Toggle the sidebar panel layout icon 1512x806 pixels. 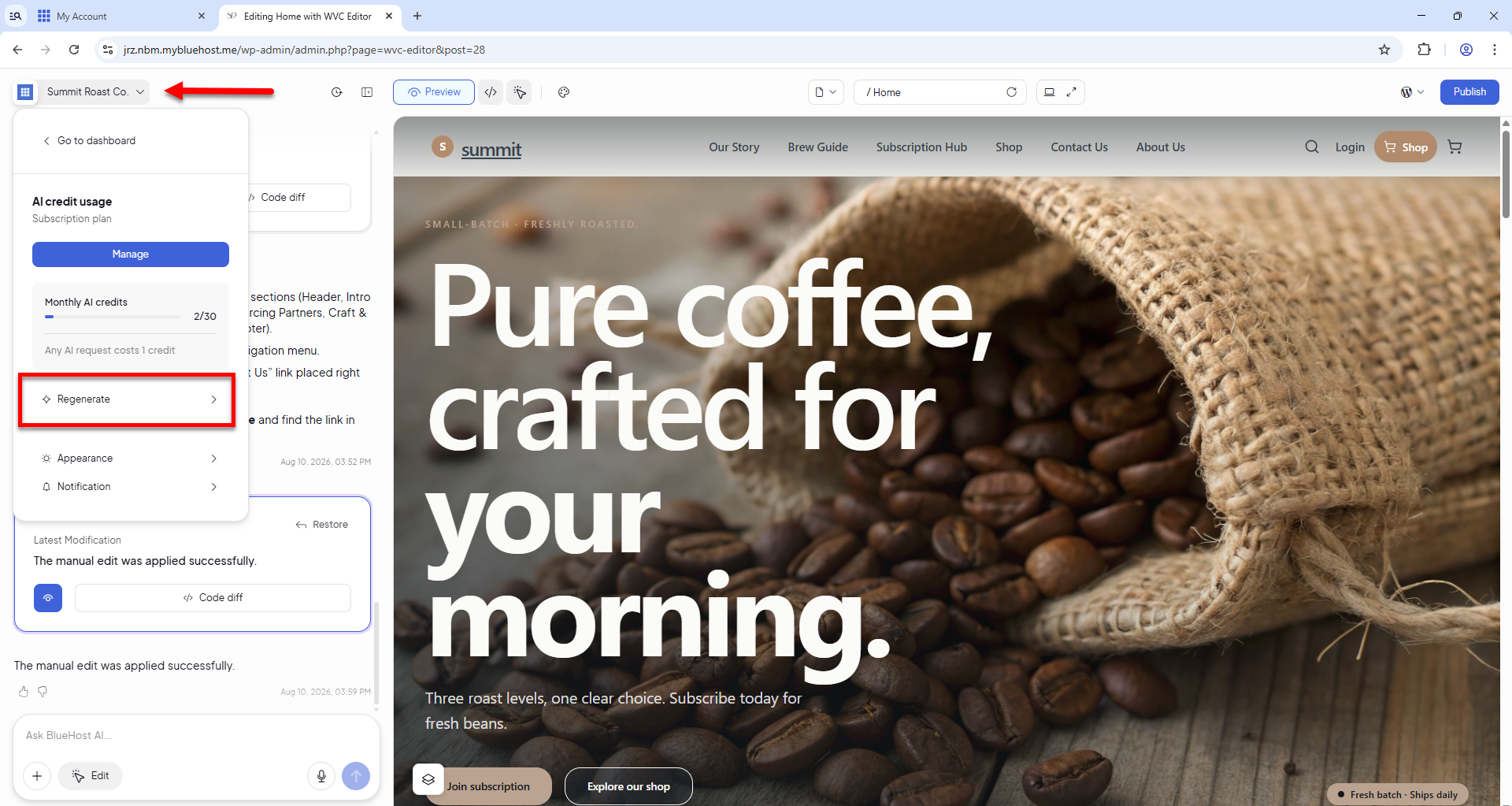367,92
